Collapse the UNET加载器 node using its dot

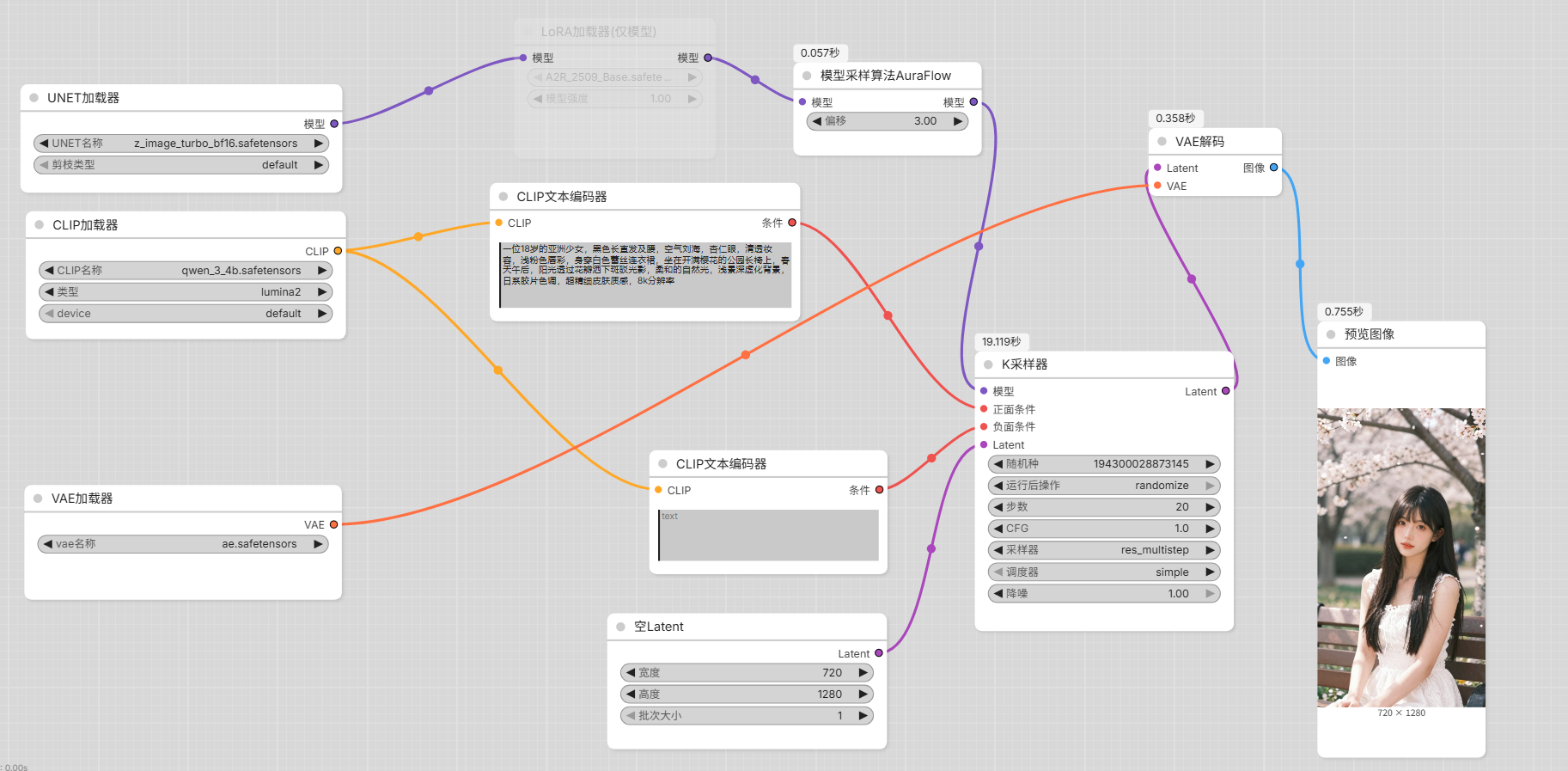pos(34,98)
